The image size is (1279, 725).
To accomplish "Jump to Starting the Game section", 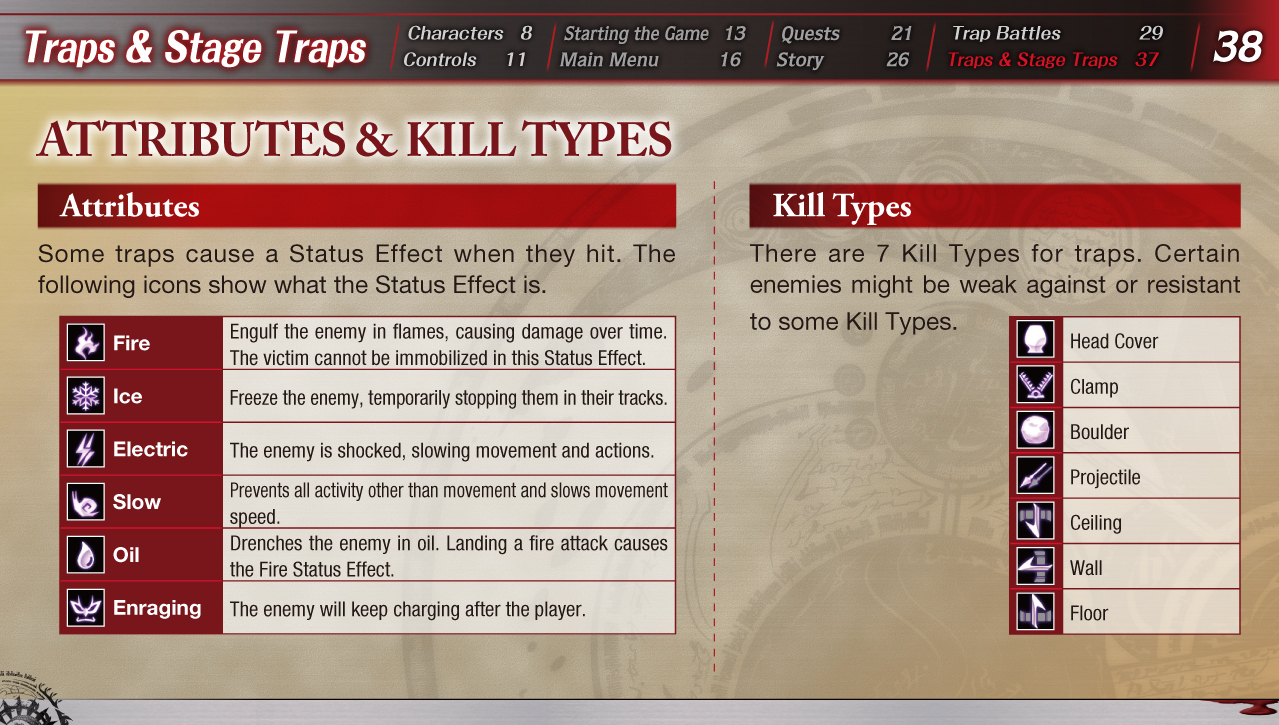I will point(654,33).
